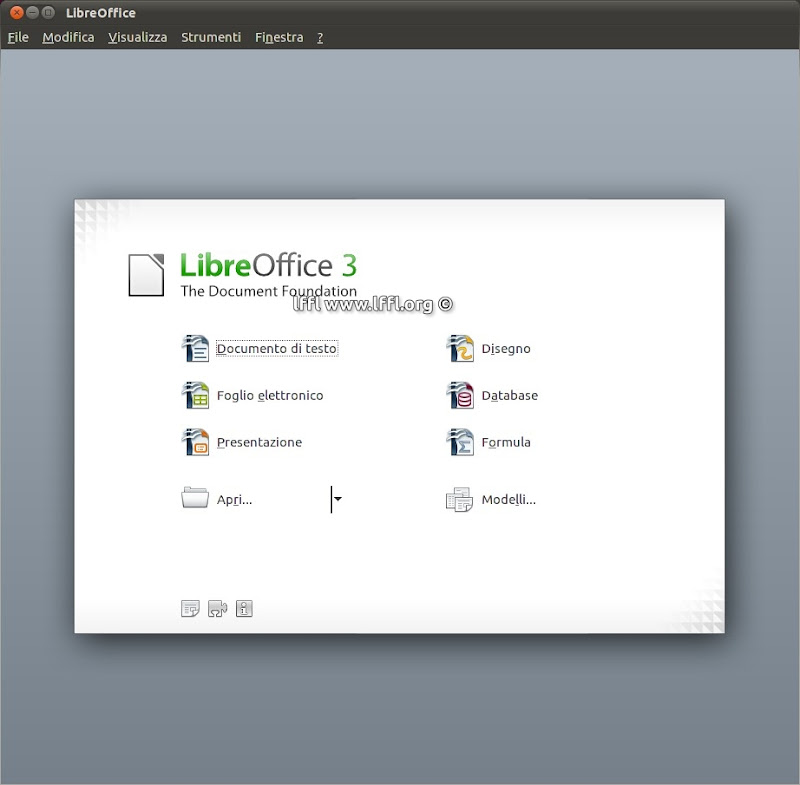The width and height of the screenshot is (800, 785).
Task: Click the Disegno drawing icon
Action: 460,348
